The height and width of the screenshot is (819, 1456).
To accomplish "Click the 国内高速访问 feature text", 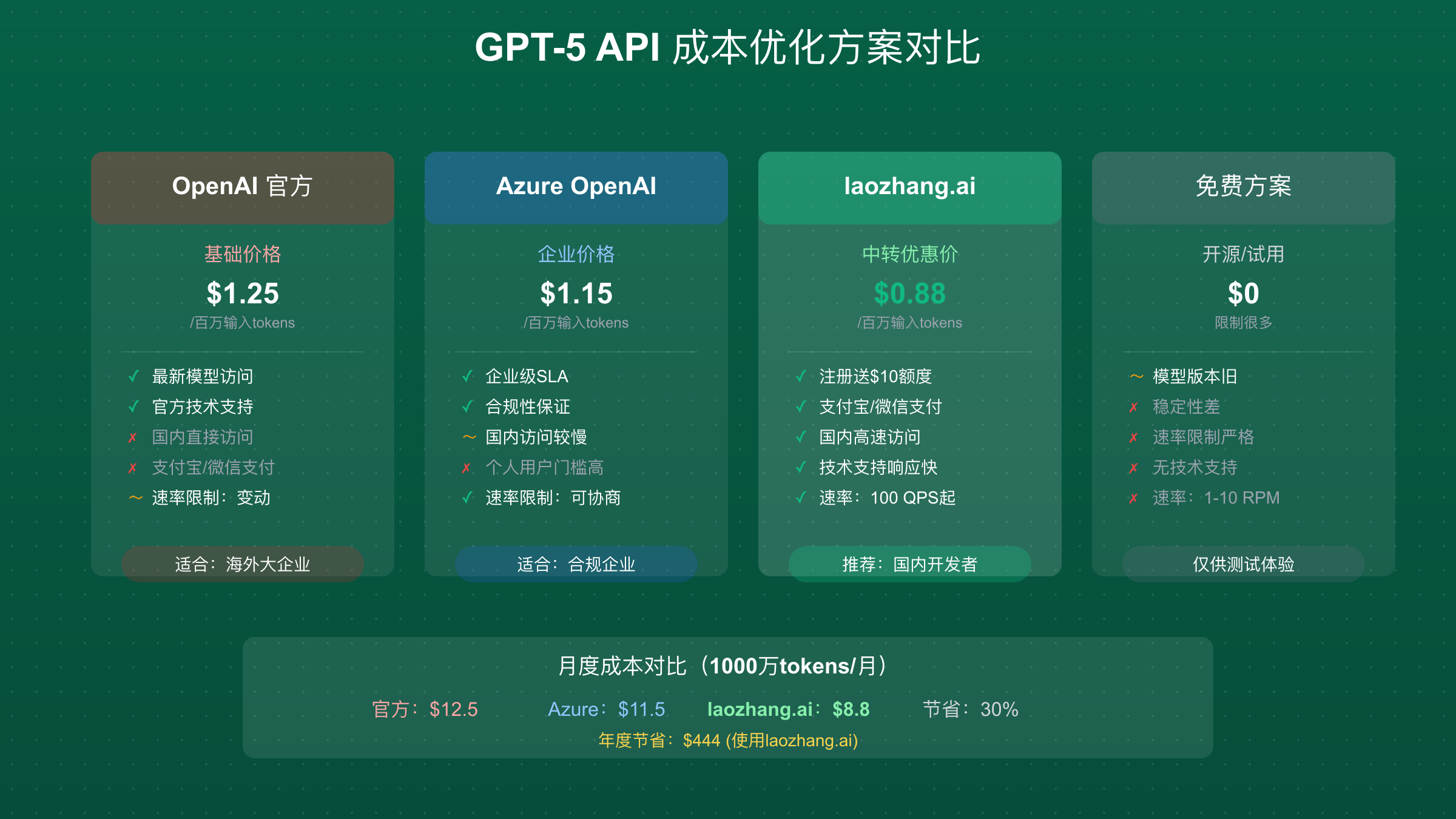I will 870,437.
